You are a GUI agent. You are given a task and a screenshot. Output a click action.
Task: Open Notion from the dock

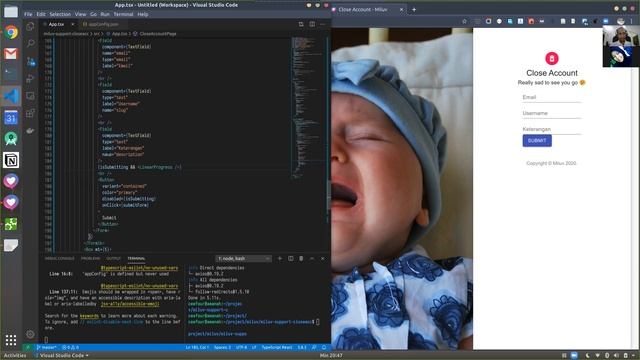(x=11, y=160)
